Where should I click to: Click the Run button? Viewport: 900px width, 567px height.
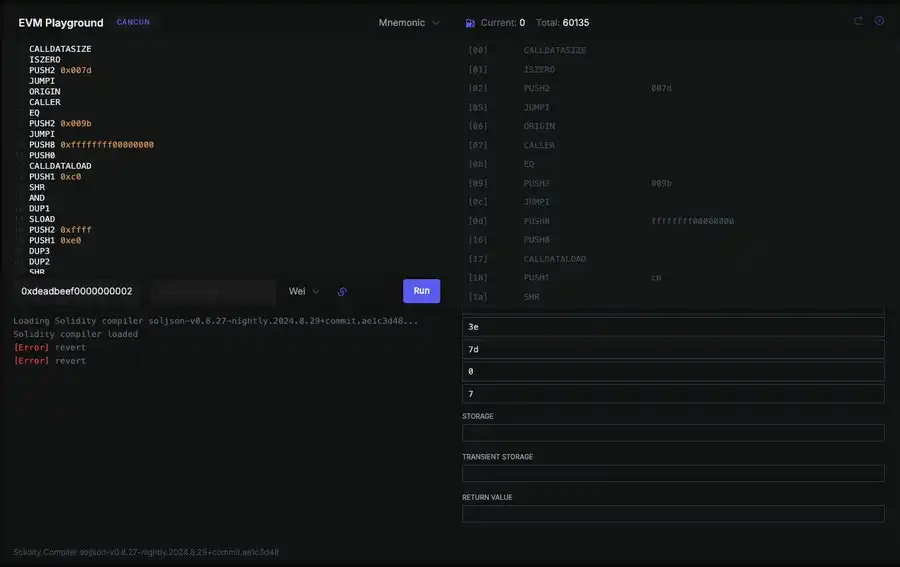(421, 291)
